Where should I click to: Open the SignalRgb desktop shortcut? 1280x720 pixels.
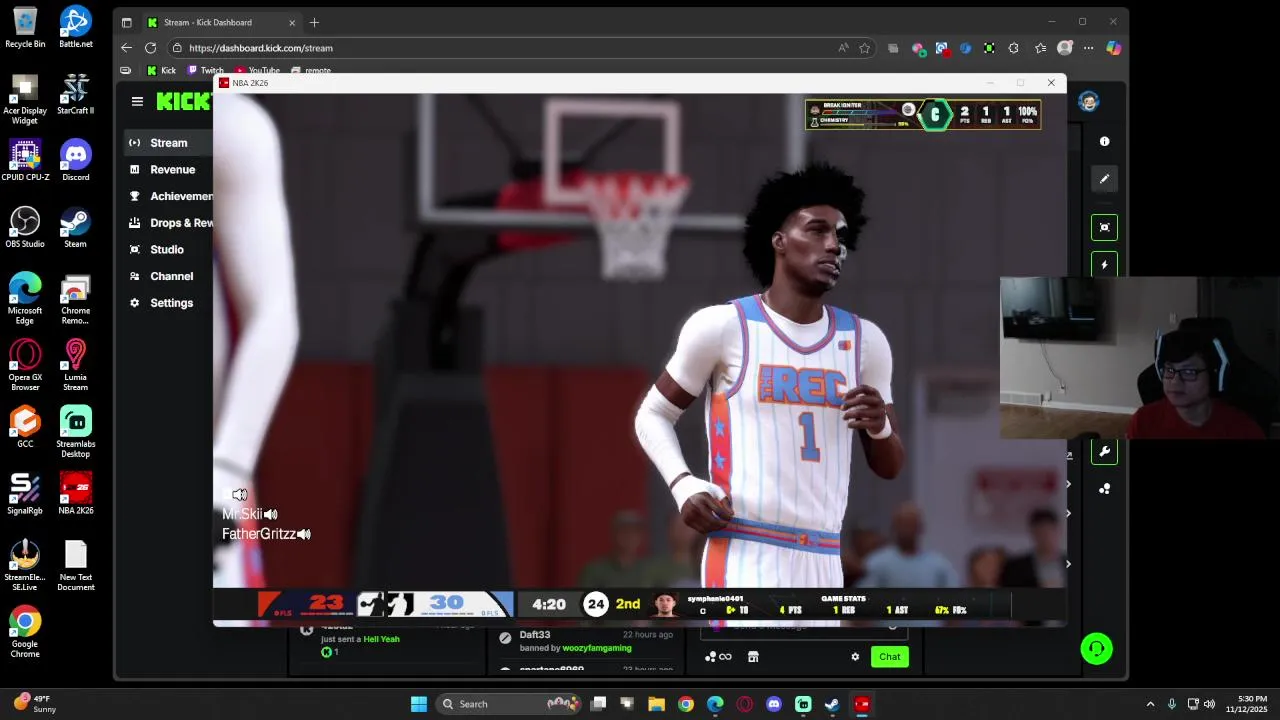(25, 494)
